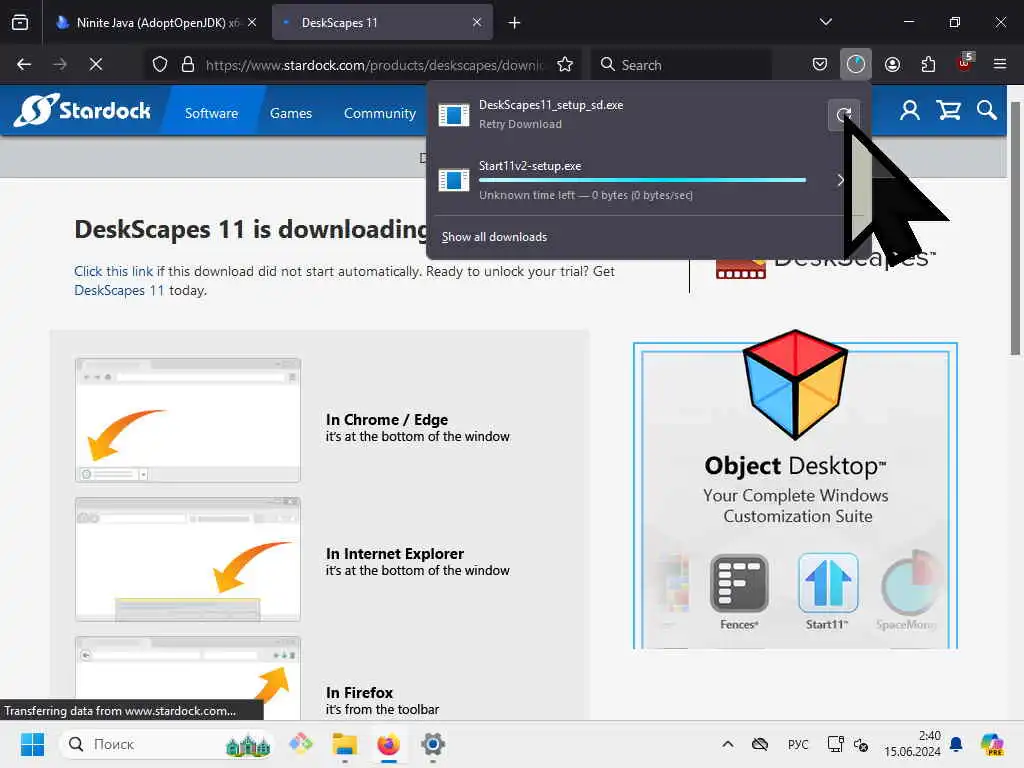Click the Stardock logo
The width and height of the screenshot is (1024, 768).
[82, 110]
